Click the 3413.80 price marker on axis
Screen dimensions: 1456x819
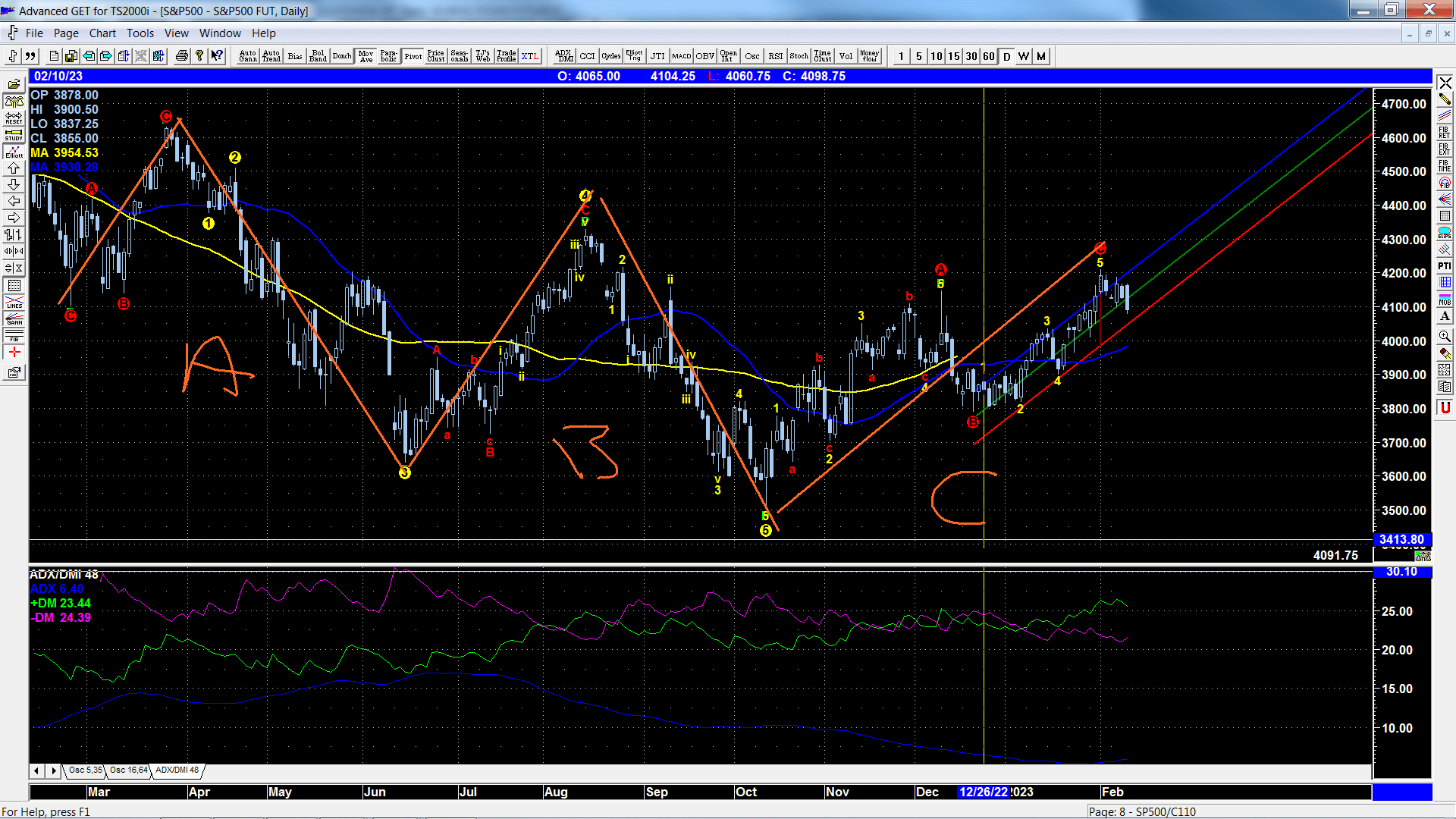coord(1402,539)
